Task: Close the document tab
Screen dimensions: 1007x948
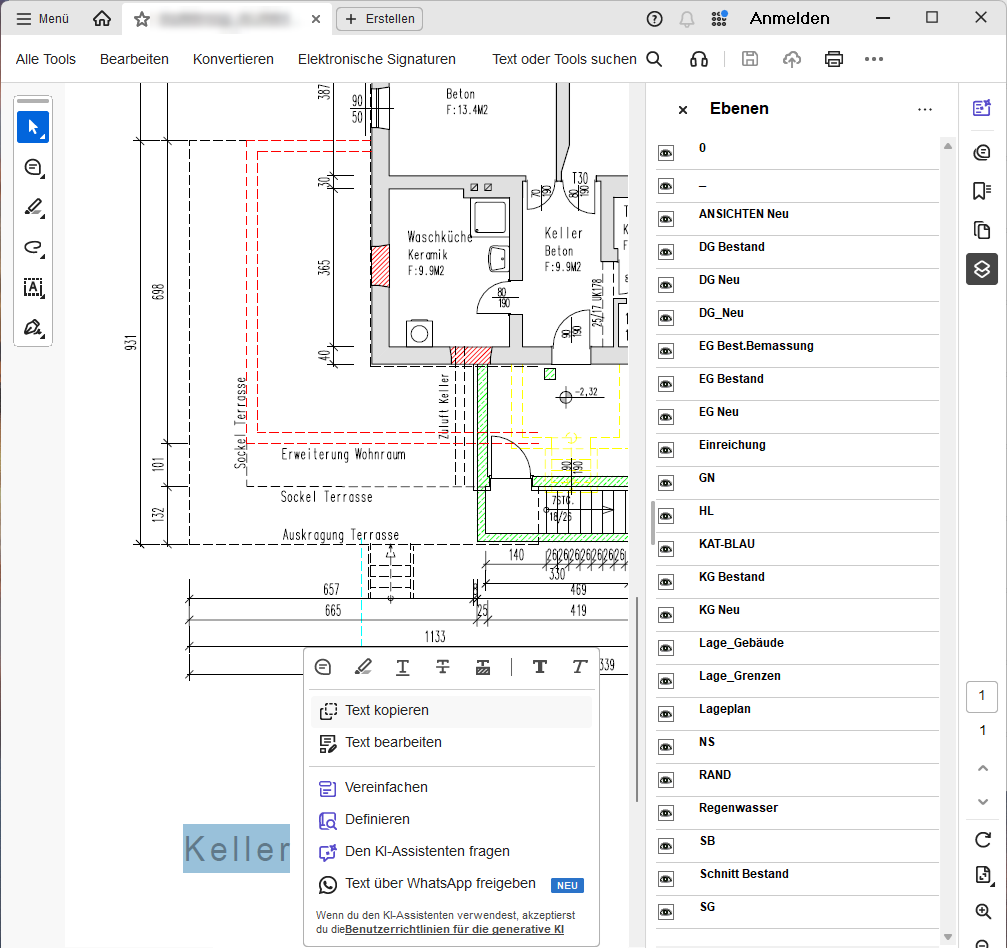Action: (x=316, y=19)
